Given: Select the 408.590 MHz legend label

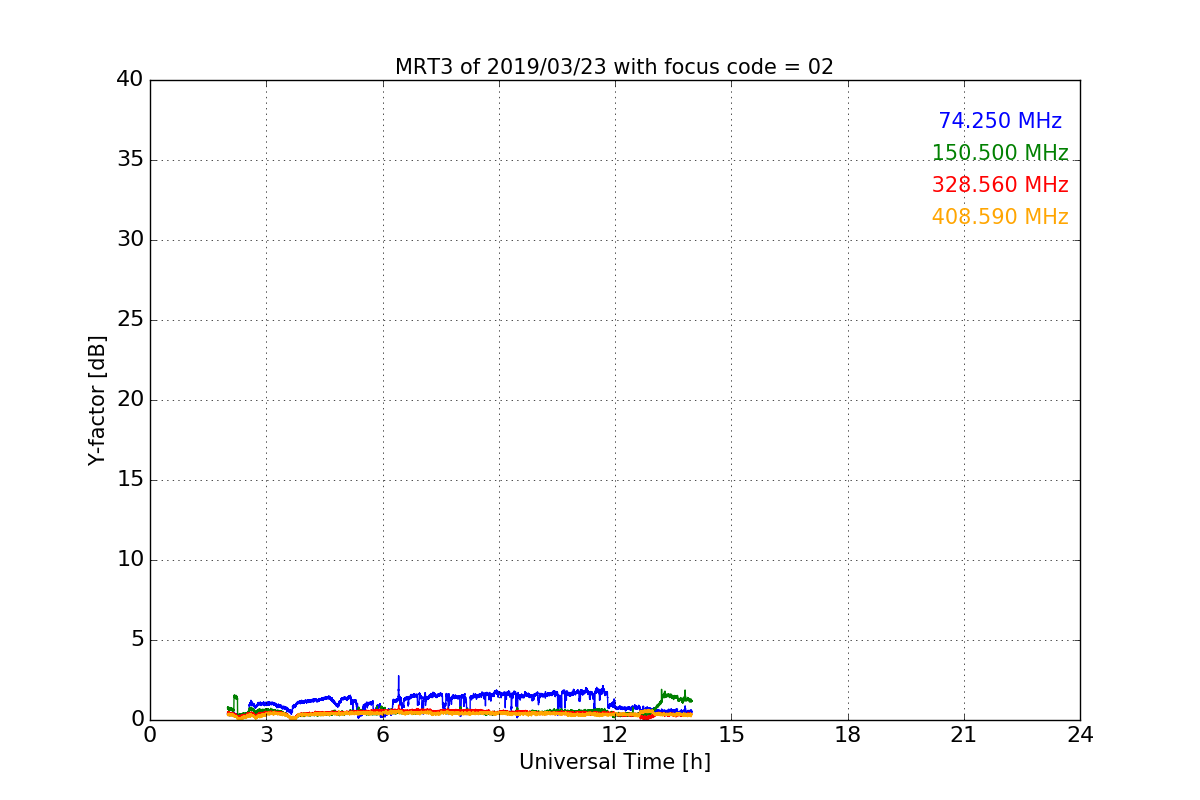Looking at the screenshot, I should (x=1000, y=217).
